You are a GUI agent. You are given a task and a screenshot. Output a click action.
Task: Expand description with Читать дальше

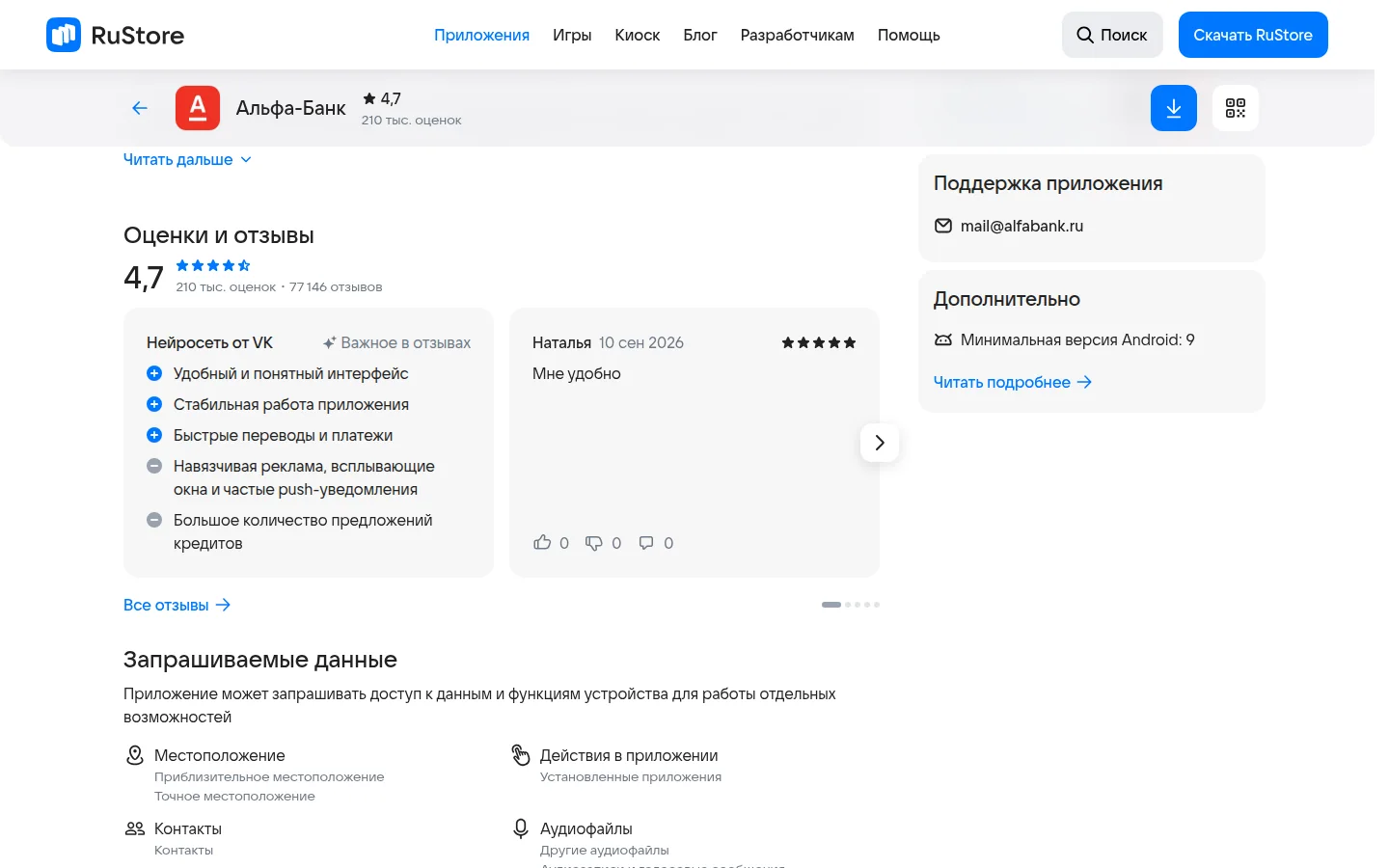pyautogui.click(x=187, y=160)
